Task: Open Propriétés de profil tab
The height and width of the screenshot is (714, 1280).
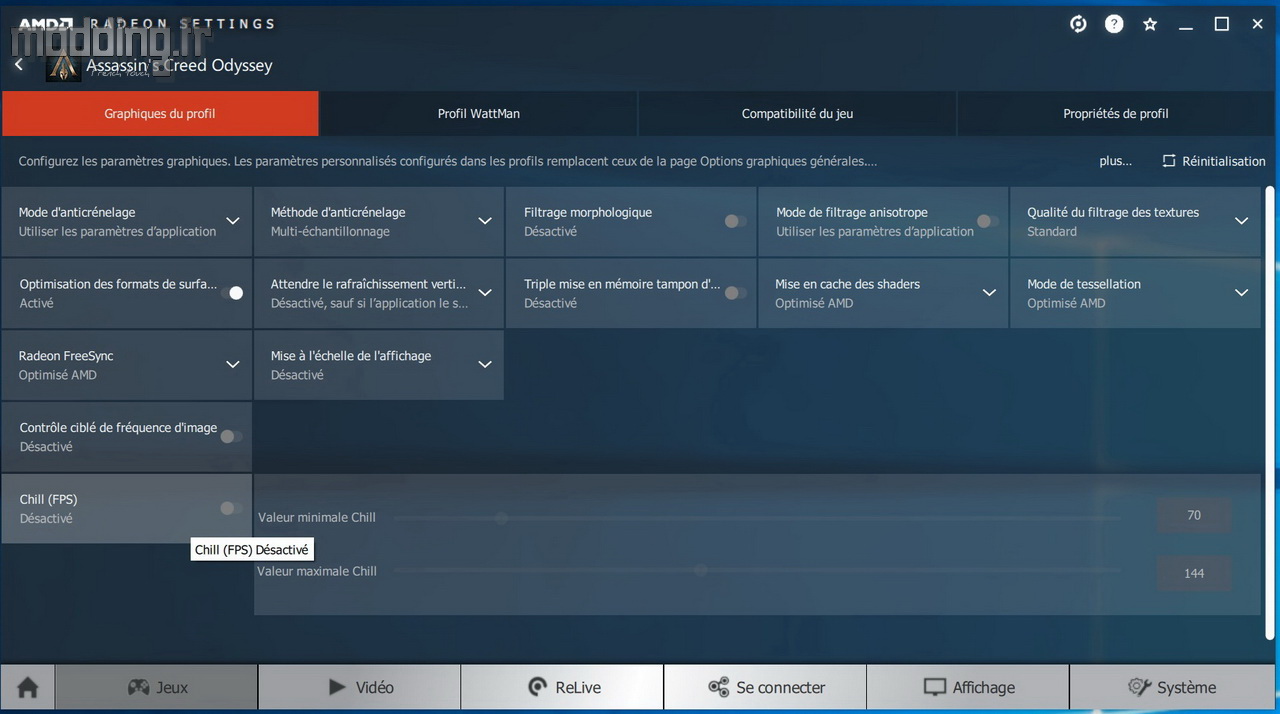Action: (x=1116, y=114)
